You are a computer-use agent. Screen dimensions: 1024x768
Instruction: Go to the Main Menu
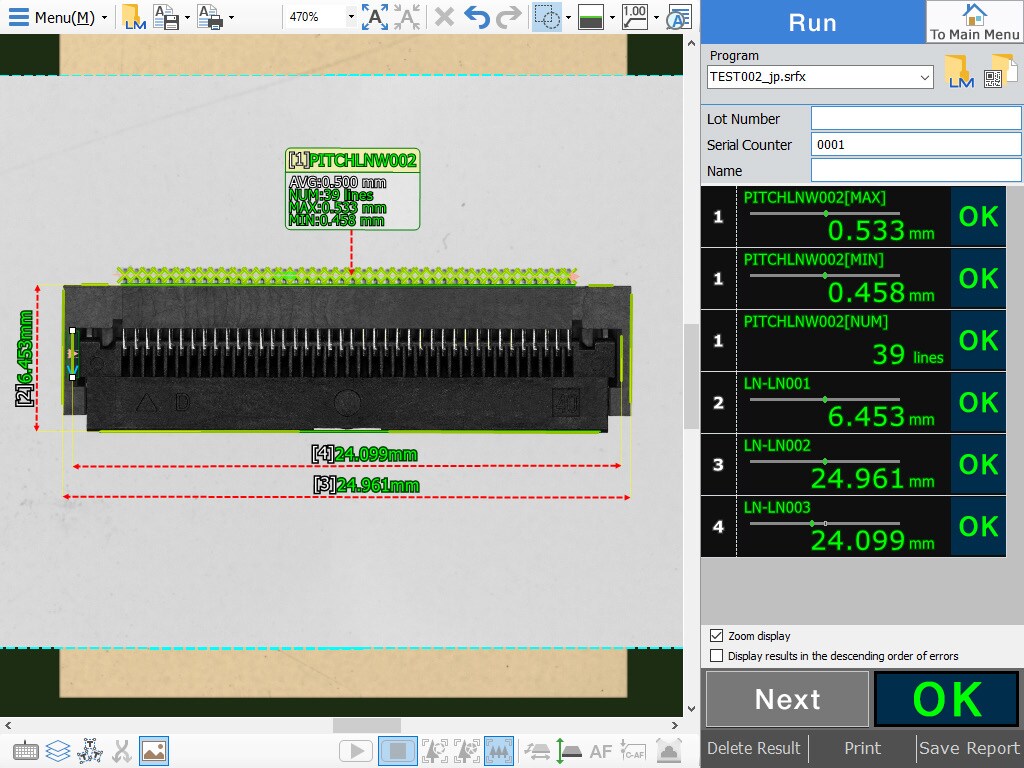tap(974, 22)
